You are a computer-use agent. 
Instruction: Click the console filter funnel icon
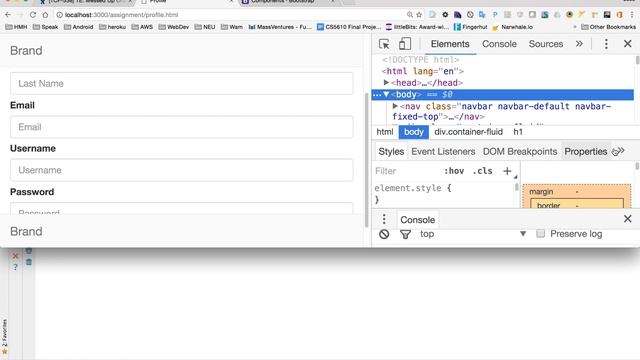(405, 234)
